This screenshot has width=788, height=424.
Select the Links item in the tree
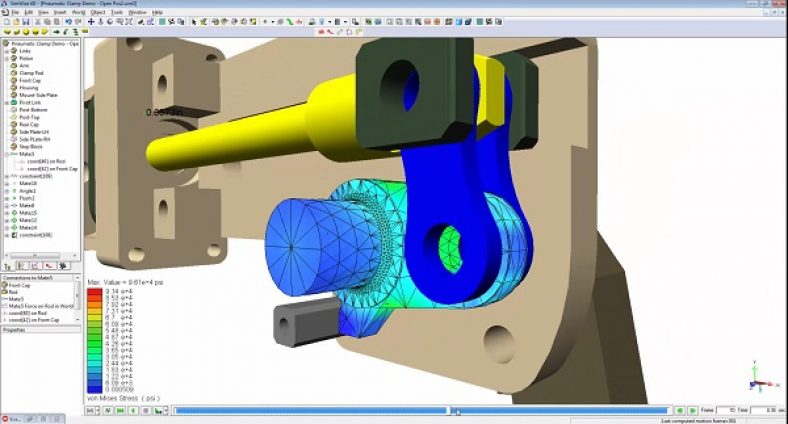point(25,51)
